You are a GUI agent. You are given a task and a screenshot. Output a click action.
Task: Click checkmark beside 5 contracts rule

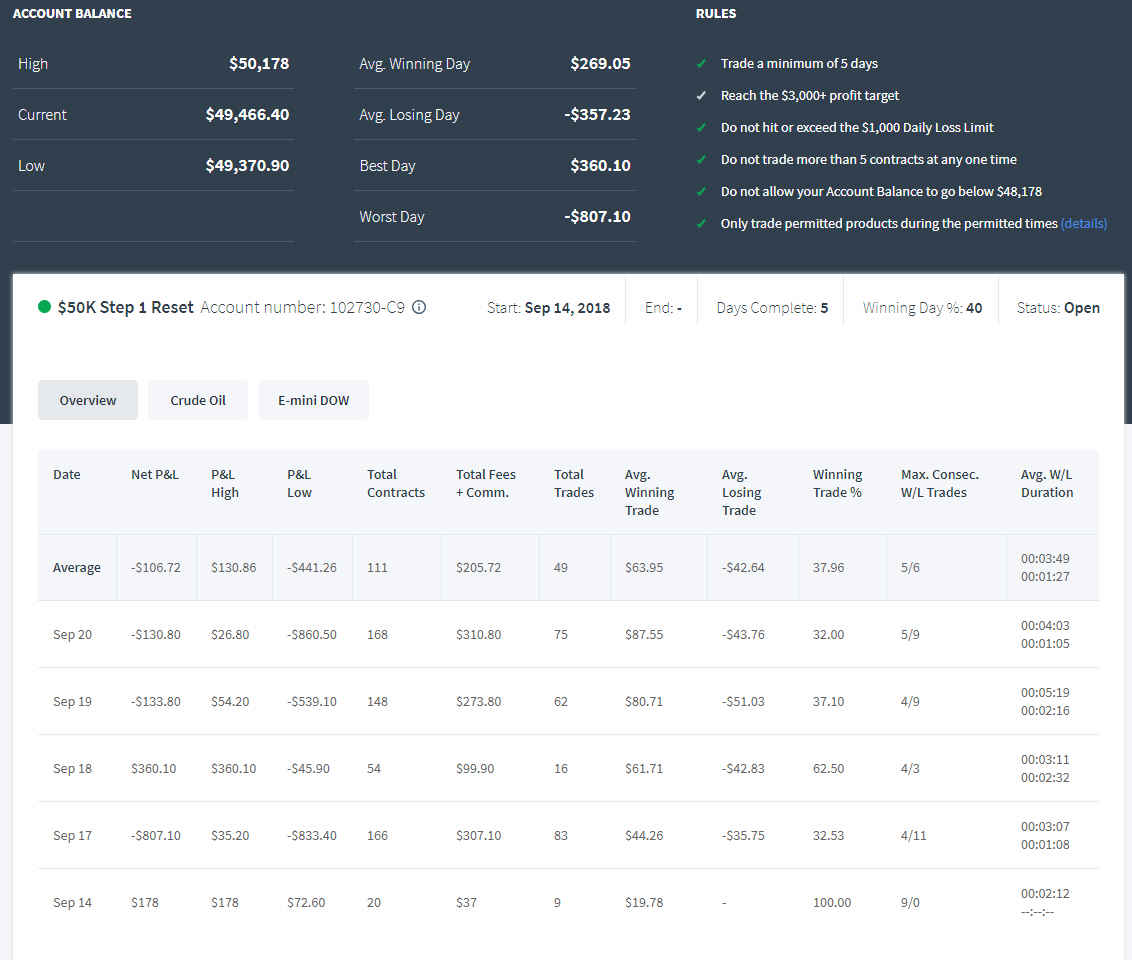pyautogui.click(x=701, y=159)
